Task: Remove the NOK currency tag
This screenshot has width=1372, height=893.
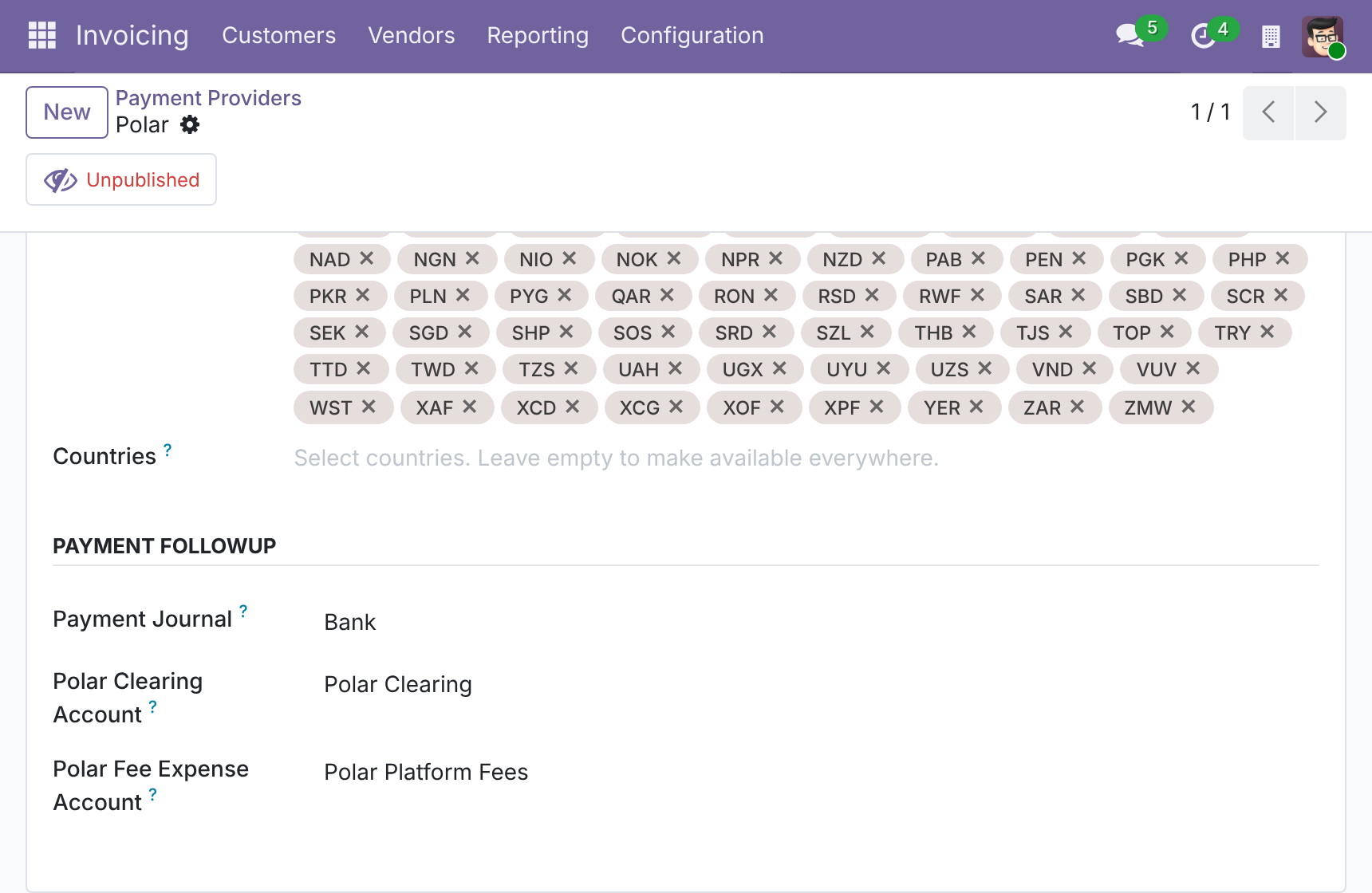Action: tap(674, 258)
